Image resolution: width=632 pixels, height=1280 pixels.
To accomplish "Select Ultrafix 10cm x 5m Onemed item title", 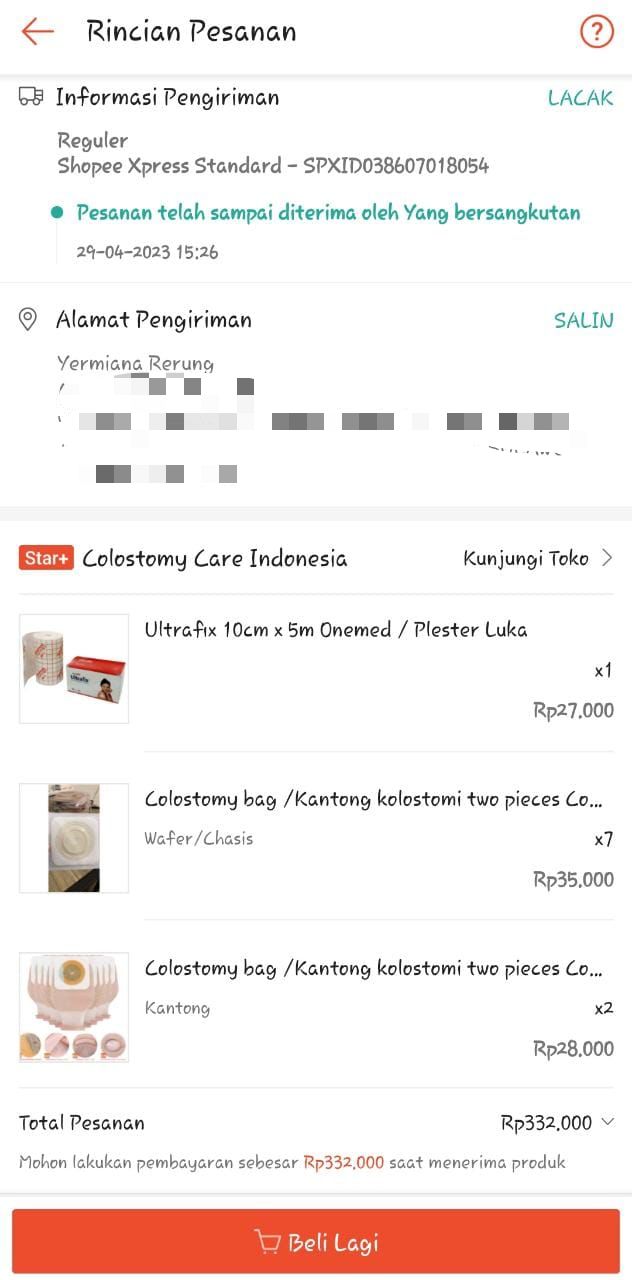I will click(336, 630).
